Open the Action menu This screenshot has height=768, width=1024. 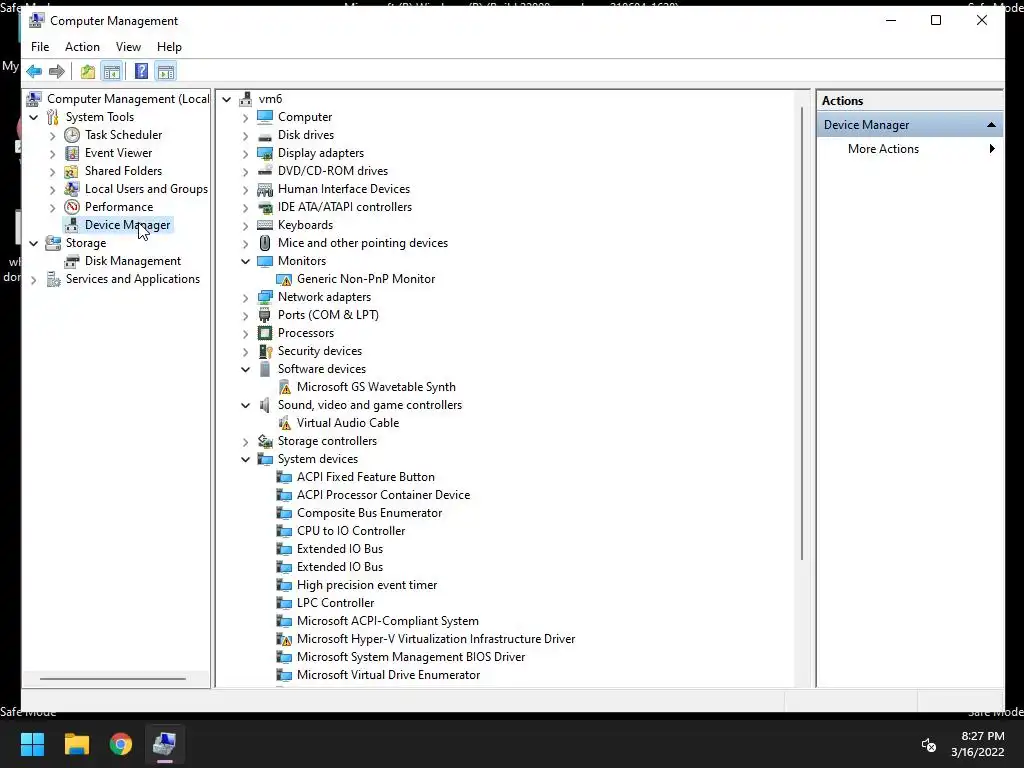point(82,47)
